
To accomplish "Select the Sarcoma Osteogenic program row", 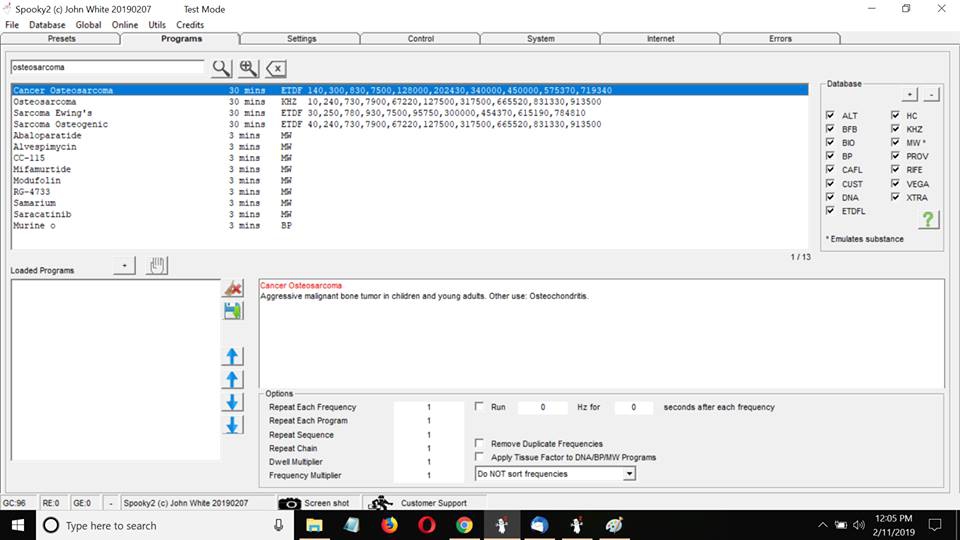I will click(409, 124).
